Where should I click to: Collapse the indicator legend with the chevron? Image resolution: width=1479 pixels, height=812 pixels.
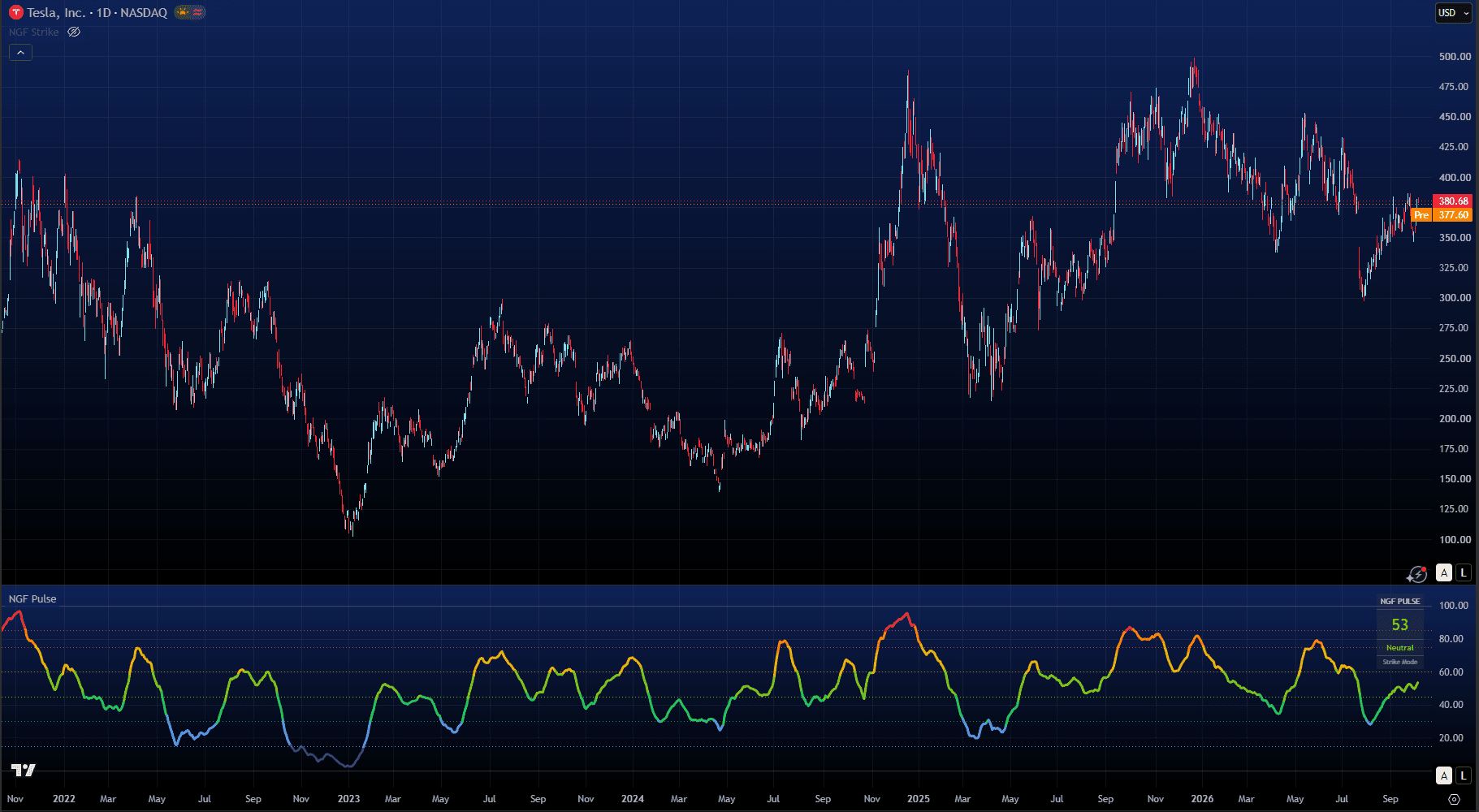pyautogui.click(x=20, y=53)
